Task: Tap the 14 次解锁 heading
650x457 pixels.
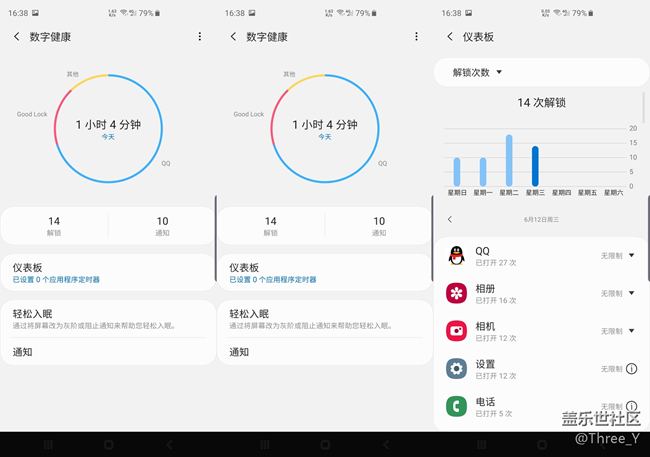Action: 541,102
